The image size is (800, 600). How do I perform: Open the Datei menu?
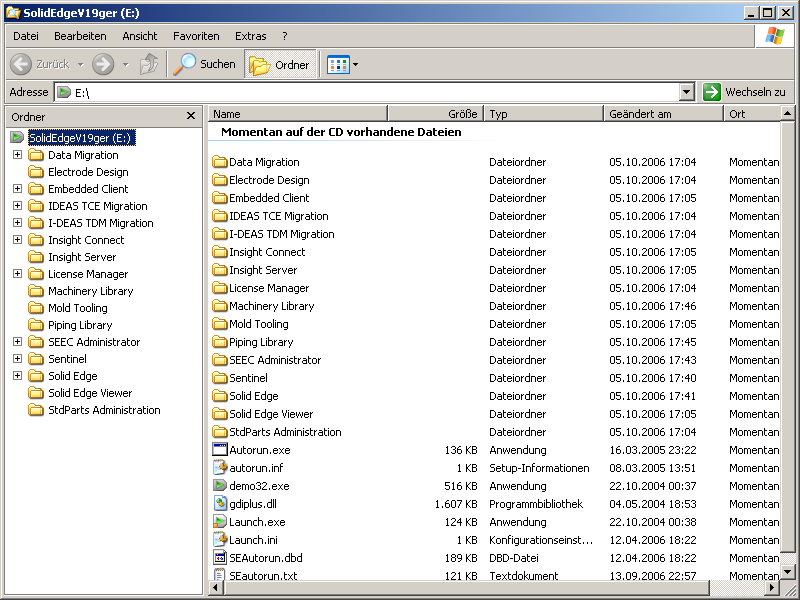click(x=26, y=36)
